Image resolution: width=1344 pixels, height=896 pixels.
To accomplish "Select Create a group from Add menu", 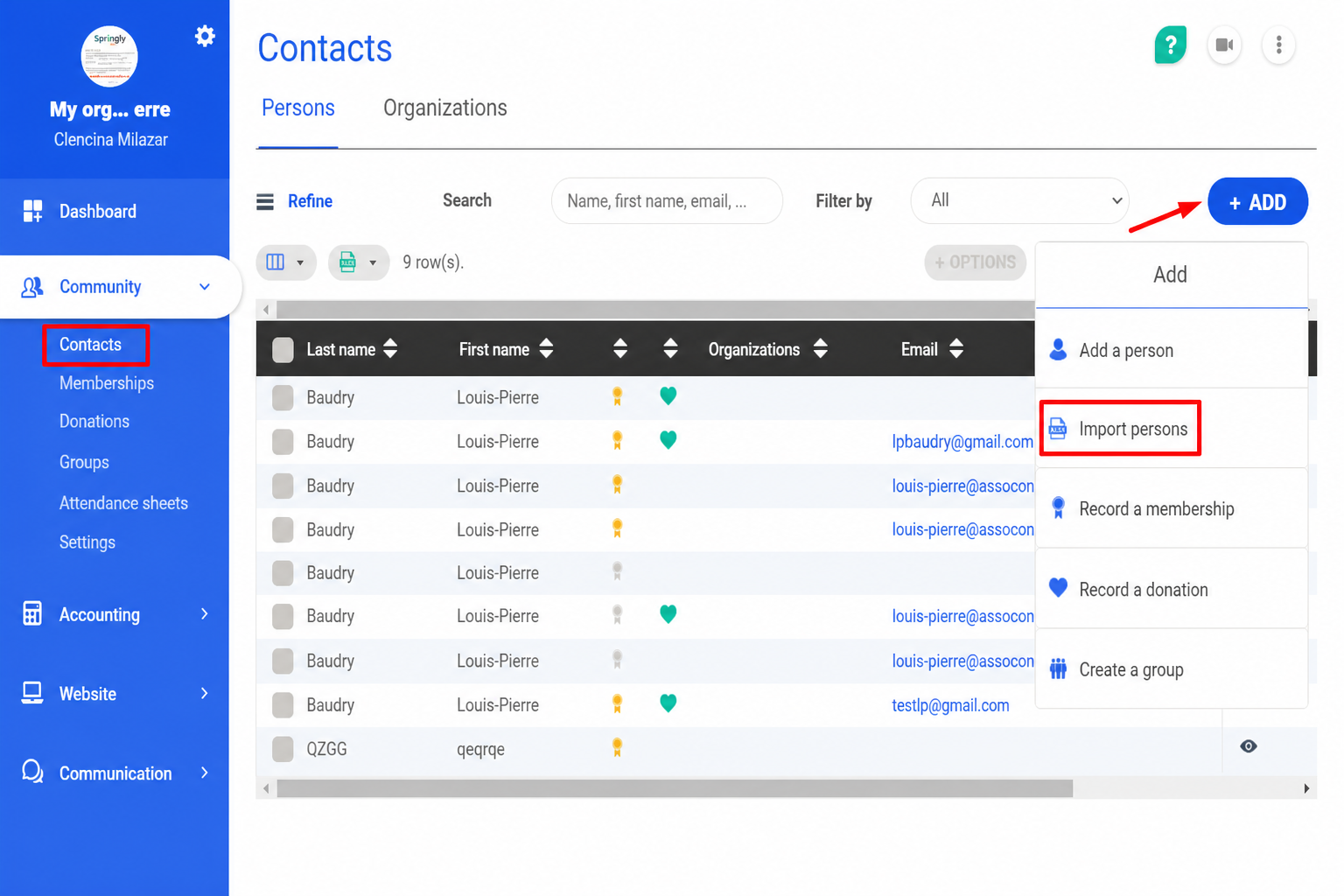I will (1172, 669).
